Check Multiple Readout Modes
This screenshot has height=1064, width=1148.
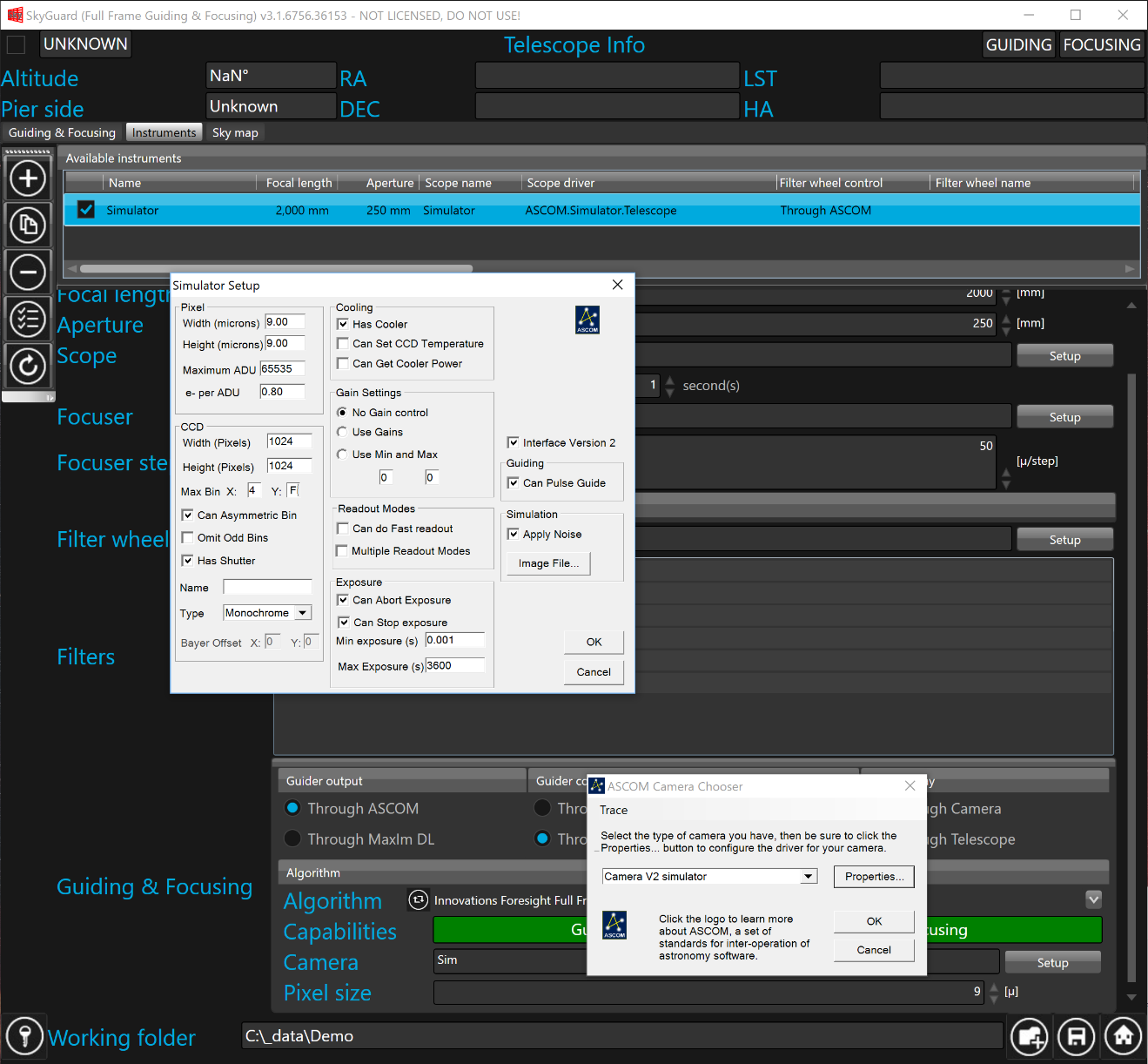click(x=342, y=551)
